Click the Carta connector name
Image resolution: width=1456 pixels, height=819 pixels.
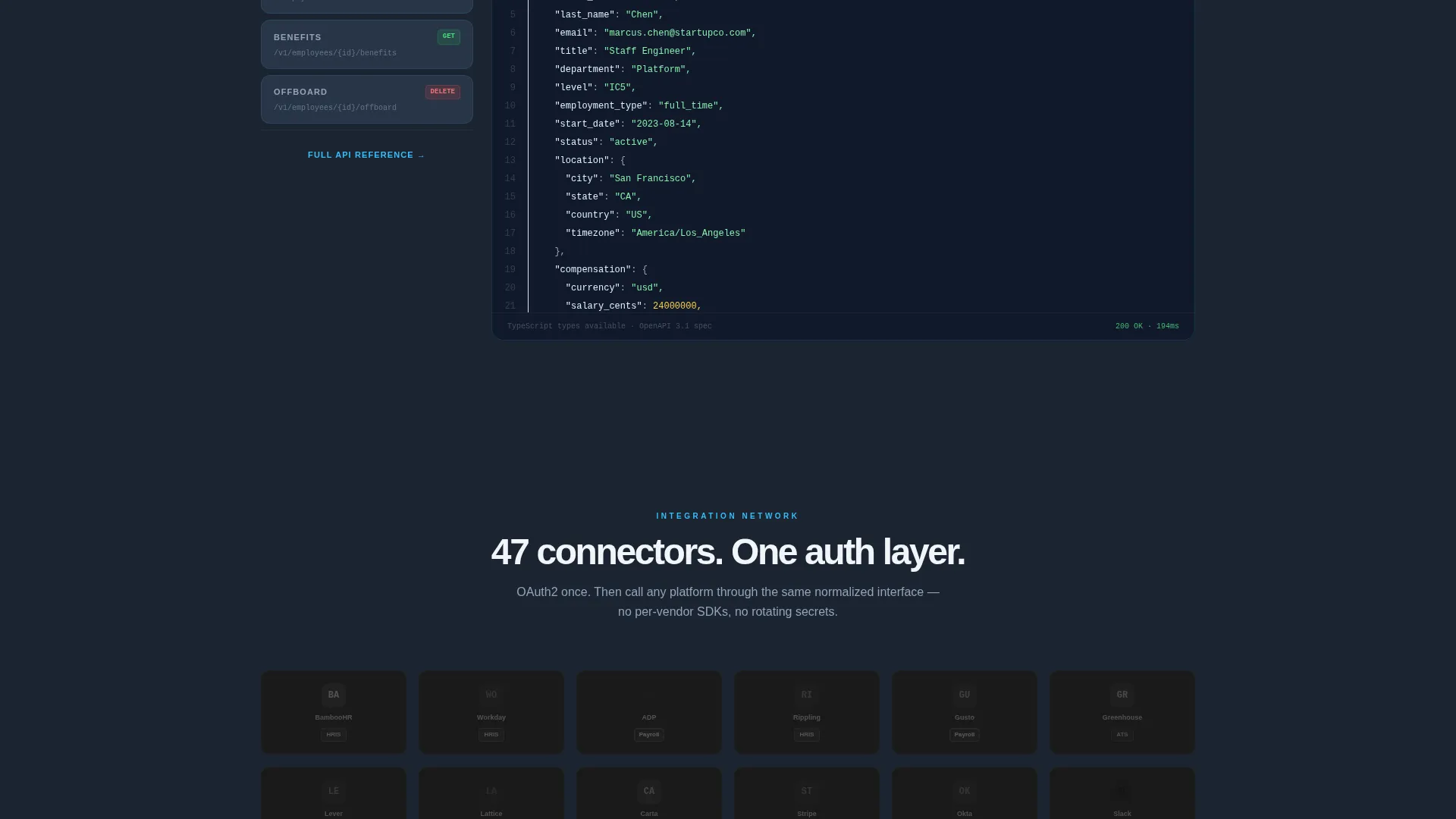tap(649, 814)
